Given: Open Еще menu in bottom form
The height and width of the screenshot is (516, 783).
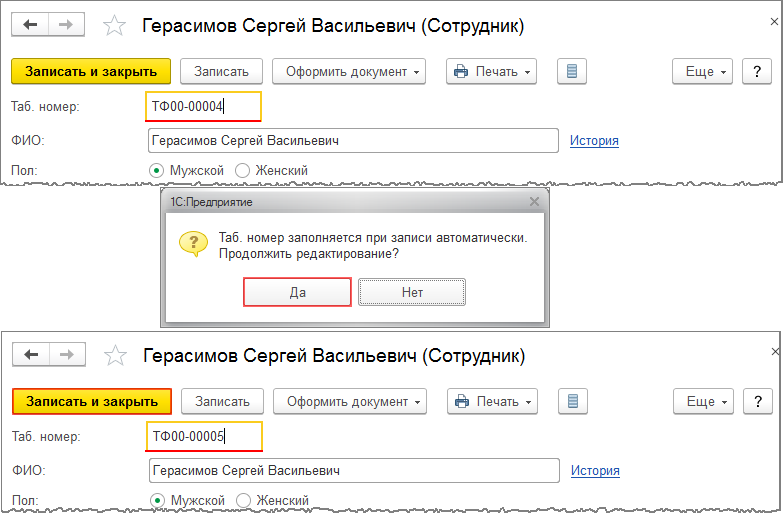Looking at the screenshot, I should pos(703,402).
